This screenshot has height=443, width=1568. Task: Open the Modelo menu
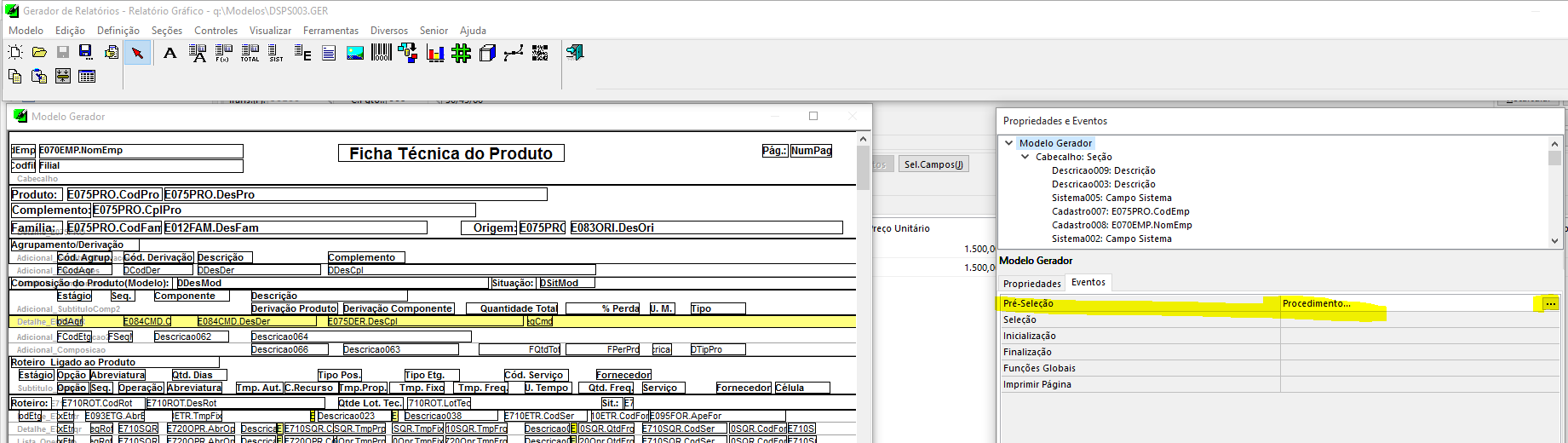click(x=26, y=31)
